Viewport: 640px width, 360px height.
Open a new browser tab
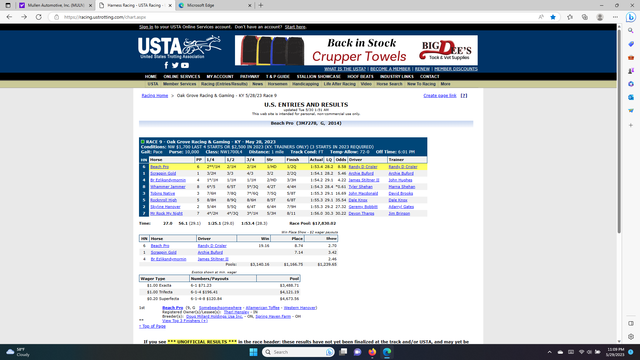(260, 5)
